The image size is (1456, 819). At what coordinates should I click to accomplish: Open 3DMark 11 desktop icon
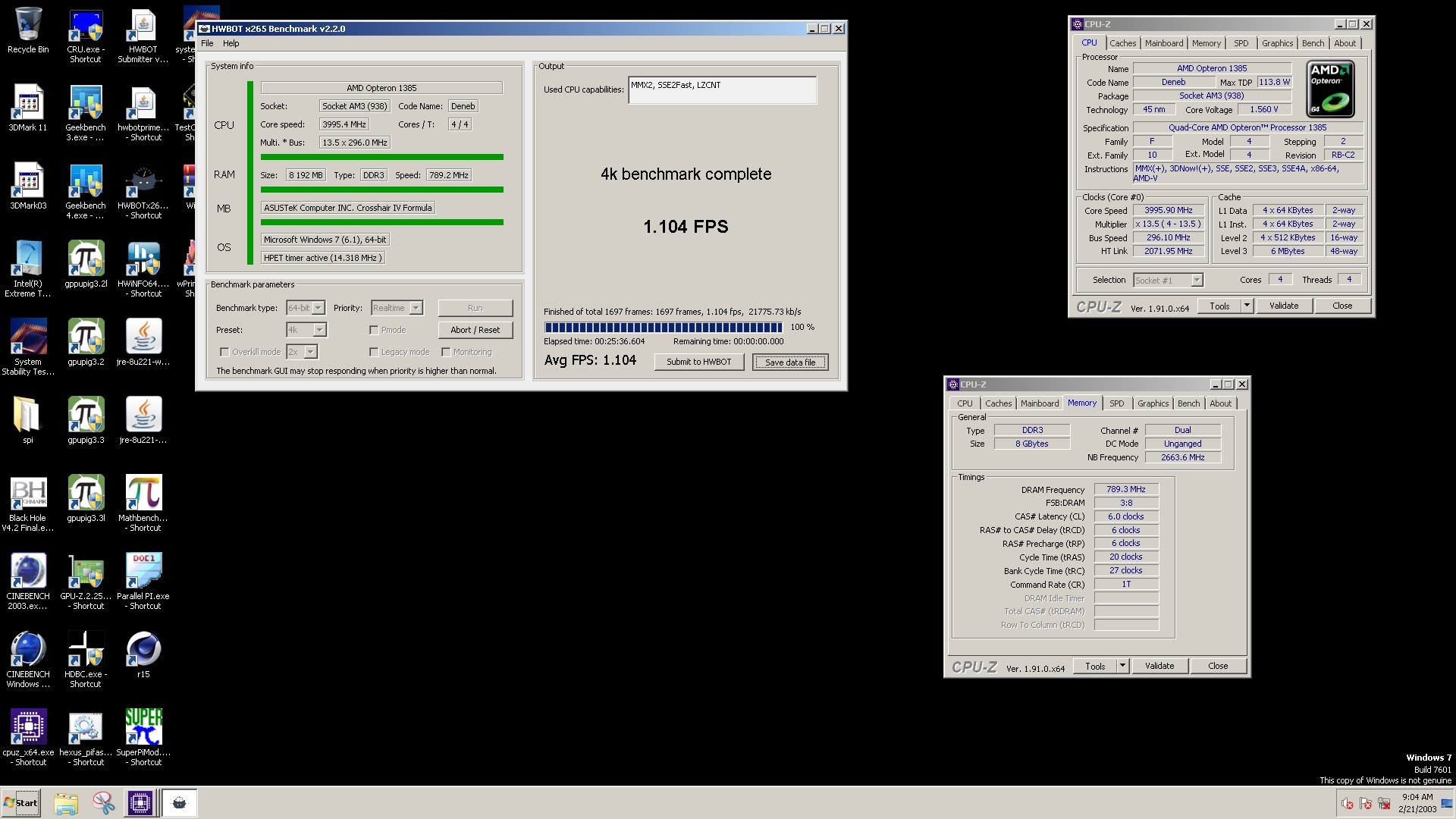(28, 108)
